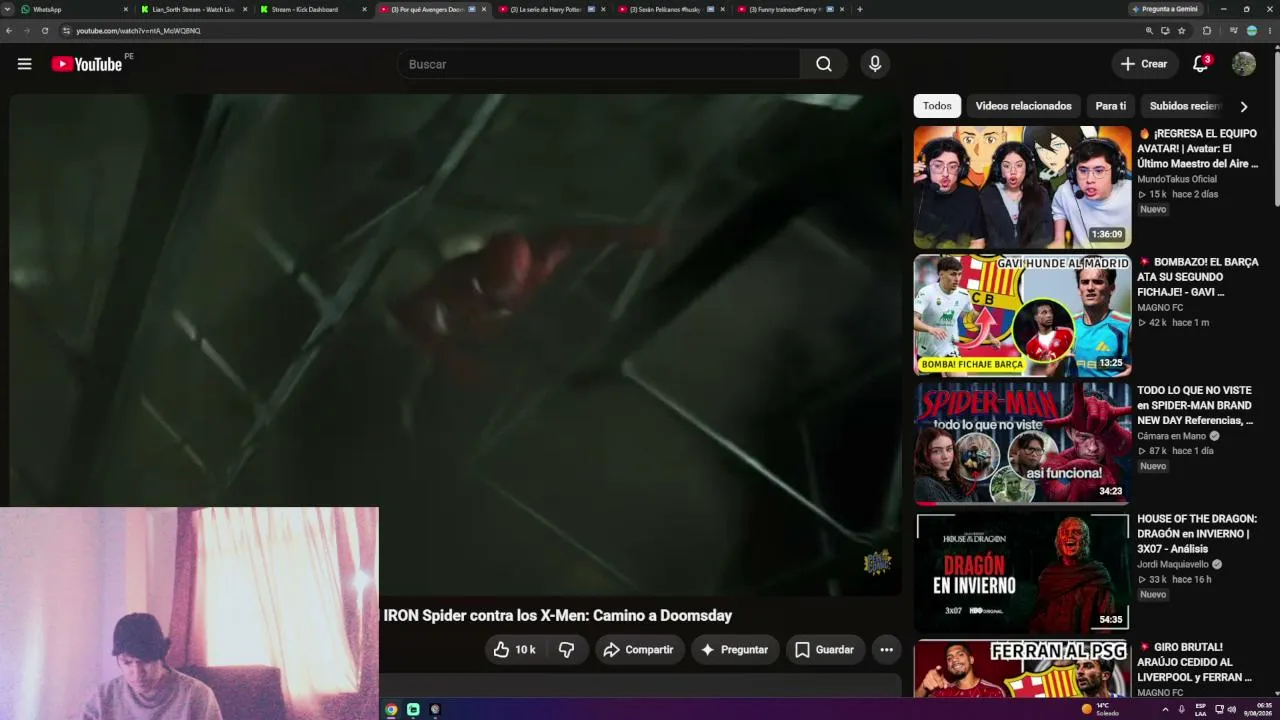Go to the YouTube home logo
The width and height of the screenshot is (1280, 720).
(87, 64)
